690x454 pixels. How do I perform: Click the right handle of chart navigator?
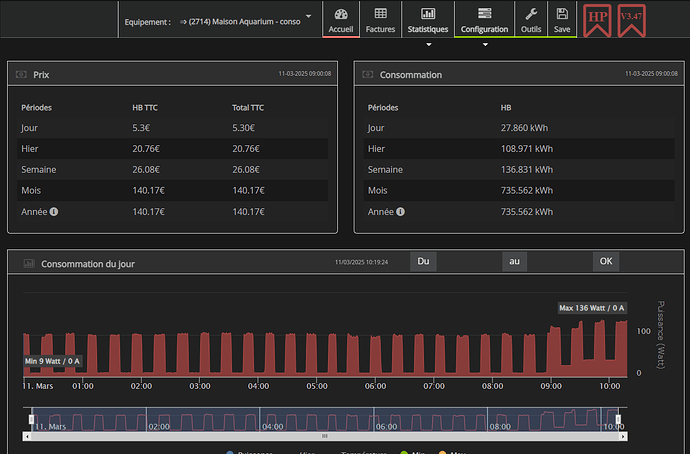pos(618,419)
